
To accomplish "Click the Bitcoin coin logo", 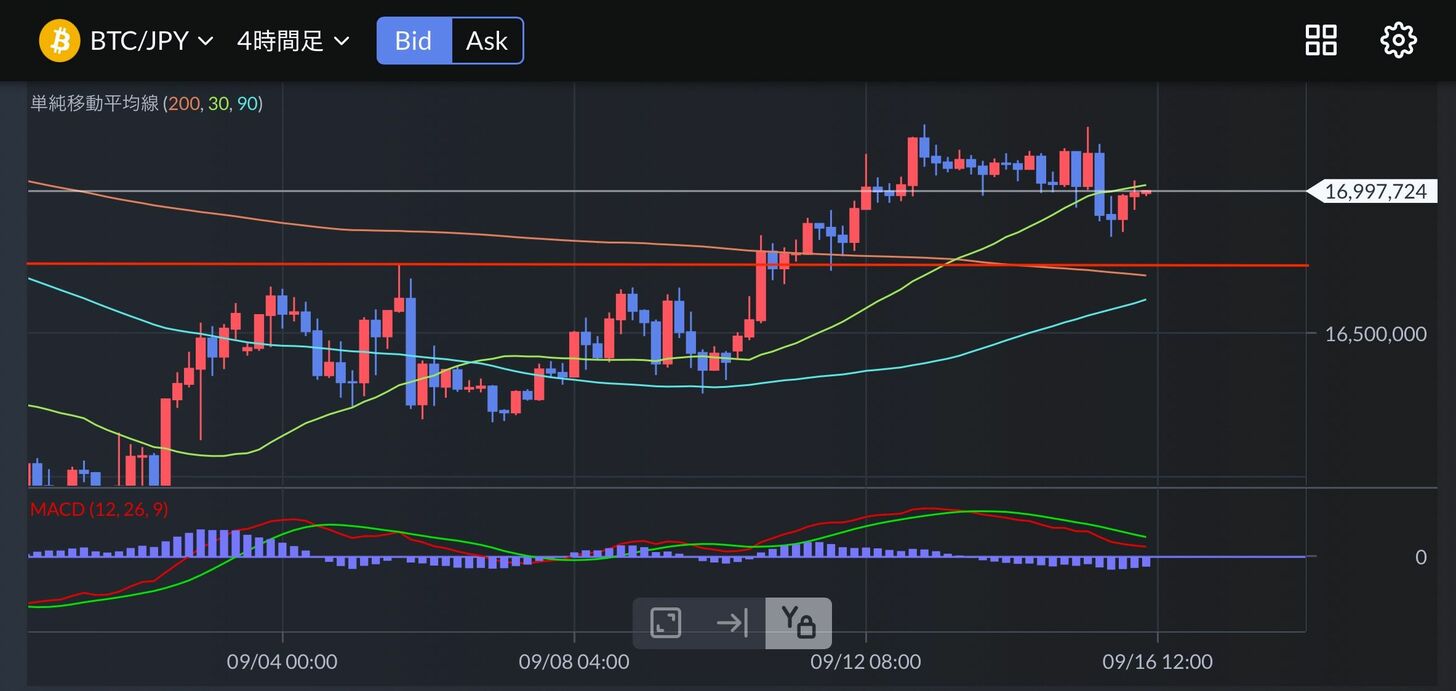I will pyautogui.click(x=59, y=41).
